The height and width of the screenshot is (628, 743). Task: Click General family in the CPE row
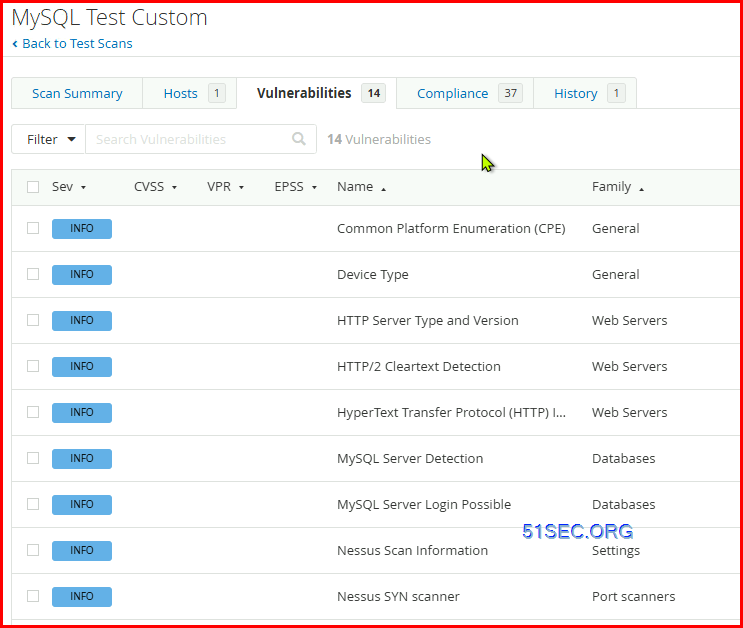(x=616, y=228)
